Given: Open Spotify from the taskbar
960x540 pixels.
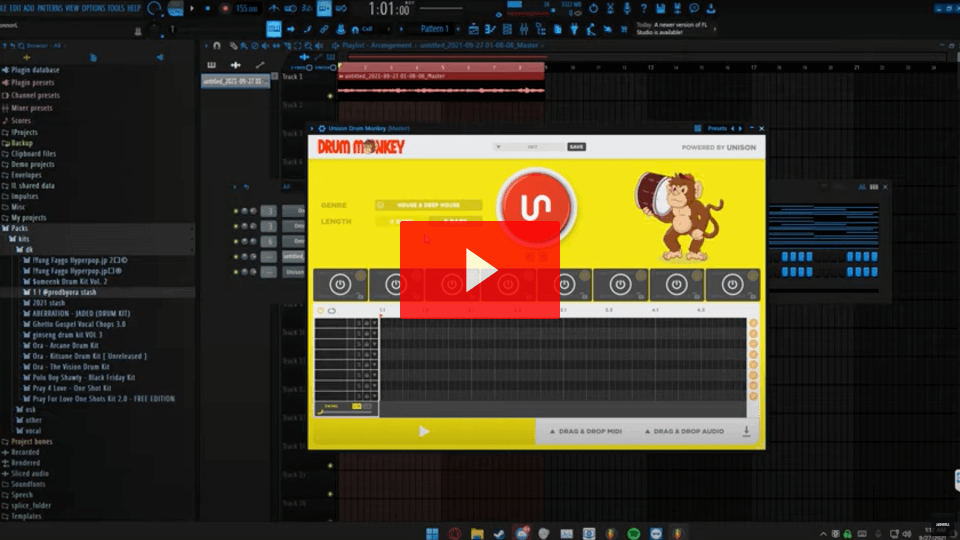Looking at the screenshot, I should [634, 533].
